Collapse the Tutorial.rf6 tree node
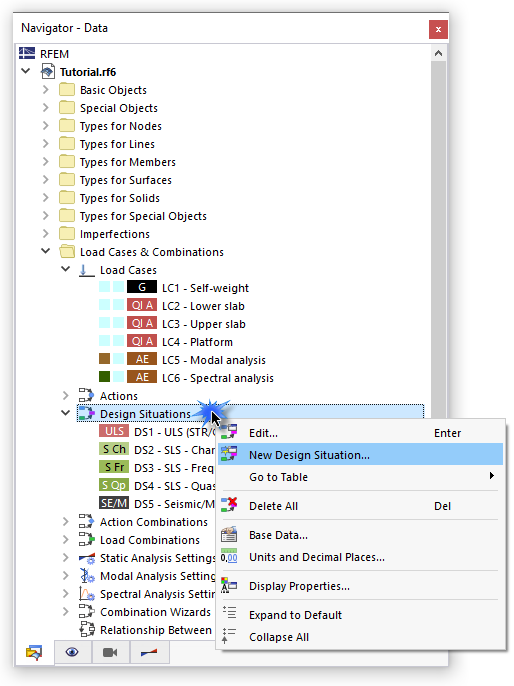514x686 pixels. (x=26, y=71)
